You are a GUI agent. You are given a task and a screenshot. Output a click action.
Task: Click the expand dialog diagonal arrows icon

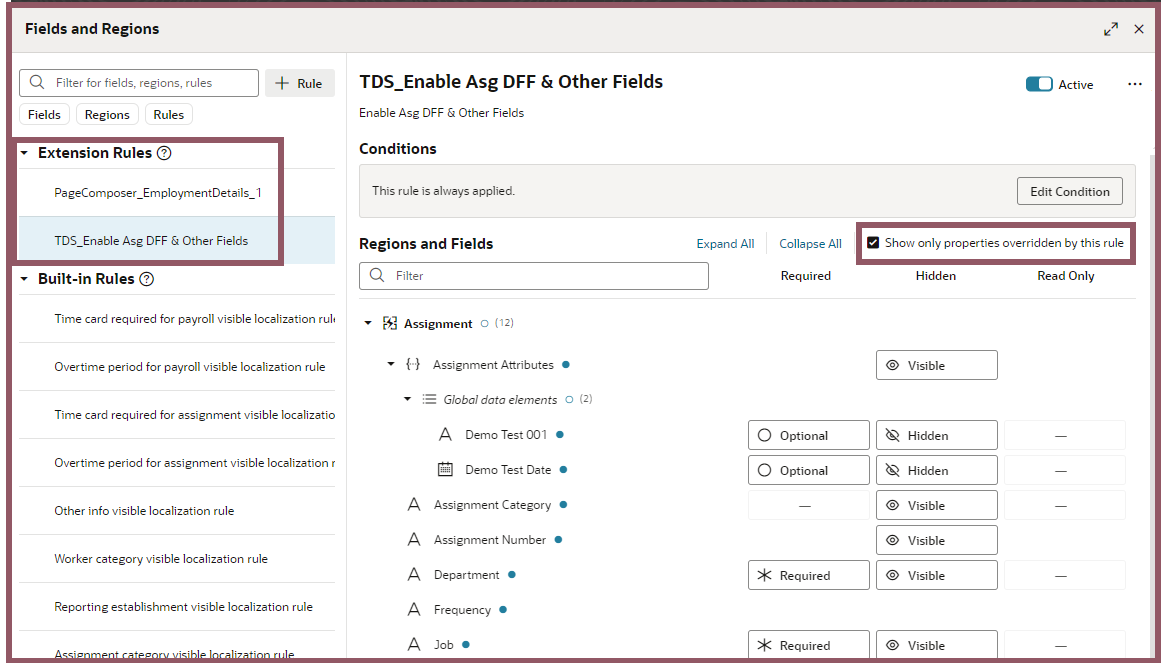(x=1111, y=29)
